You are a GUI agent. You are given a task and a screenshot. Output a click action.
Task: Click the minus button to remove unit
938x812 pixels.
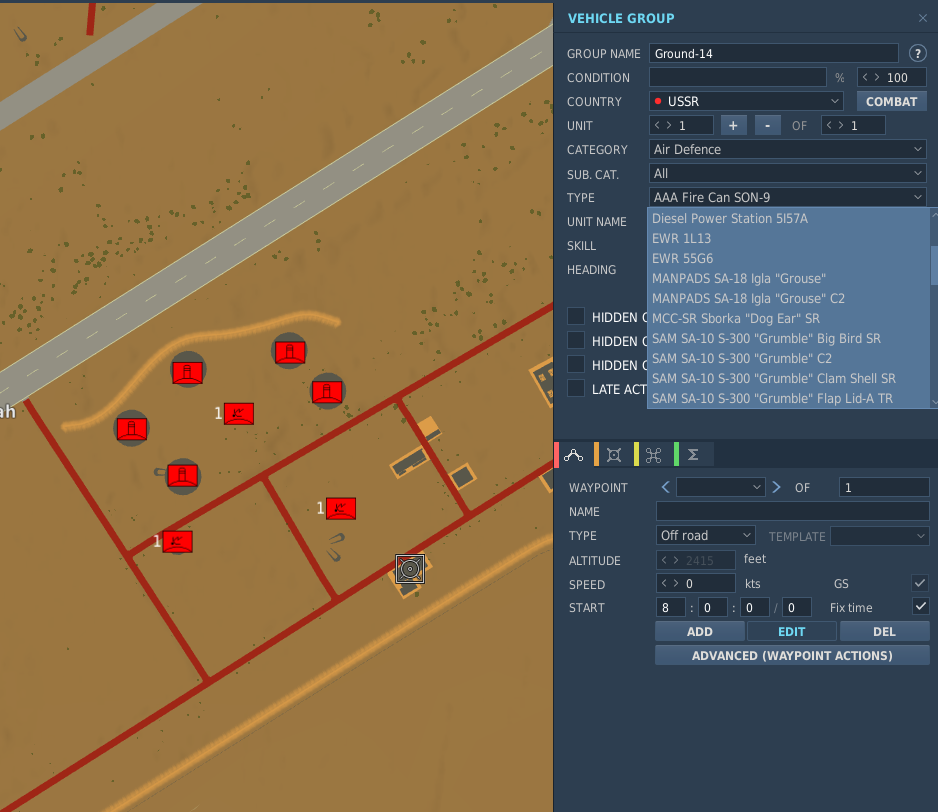tap(768, 126)
